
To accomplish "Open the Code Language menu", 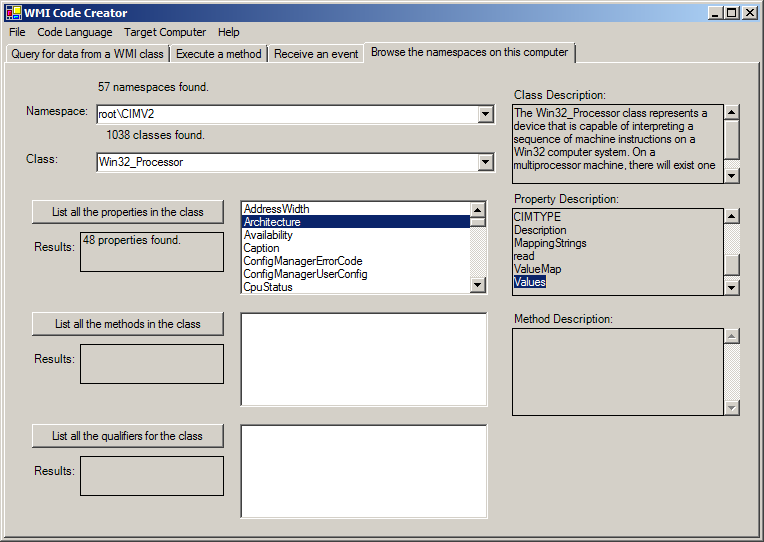I will pos(75,32).
